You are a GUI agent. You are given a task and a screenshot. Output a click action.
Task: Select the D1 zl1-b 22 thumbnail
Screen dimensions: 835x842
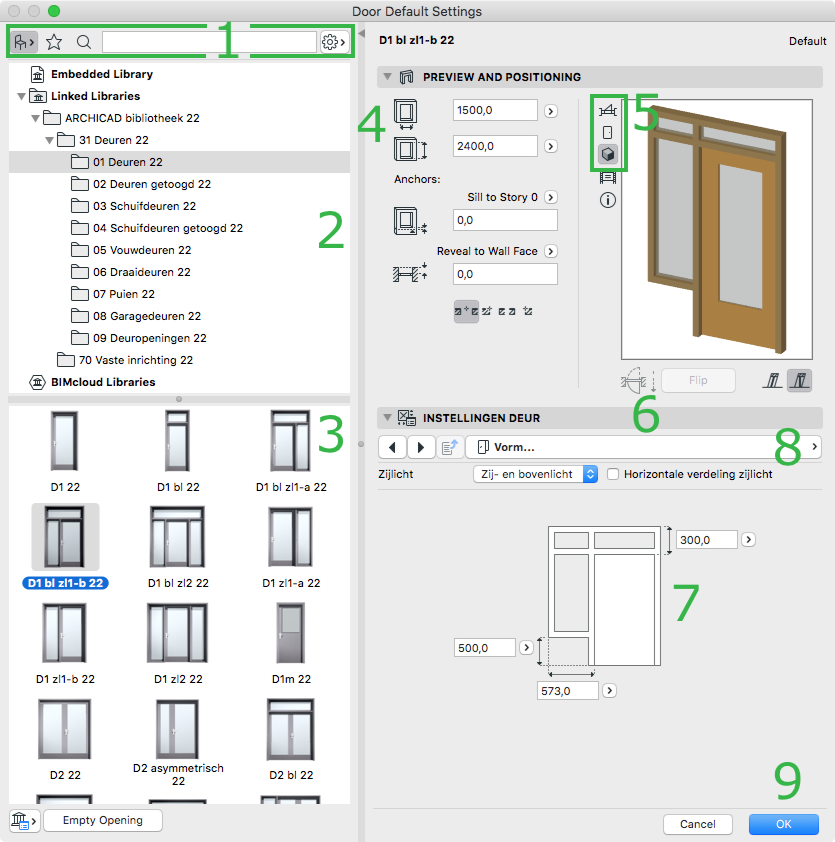pos(65,634)
